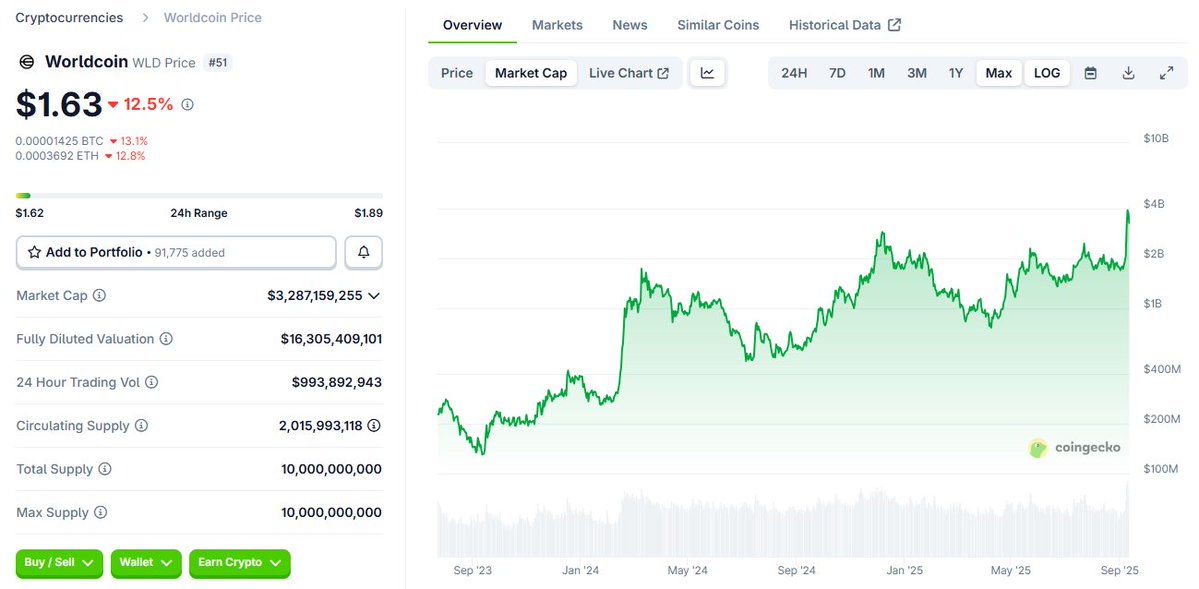
Task: Click the 24h Range progress bar
Action: click(199, 196)
